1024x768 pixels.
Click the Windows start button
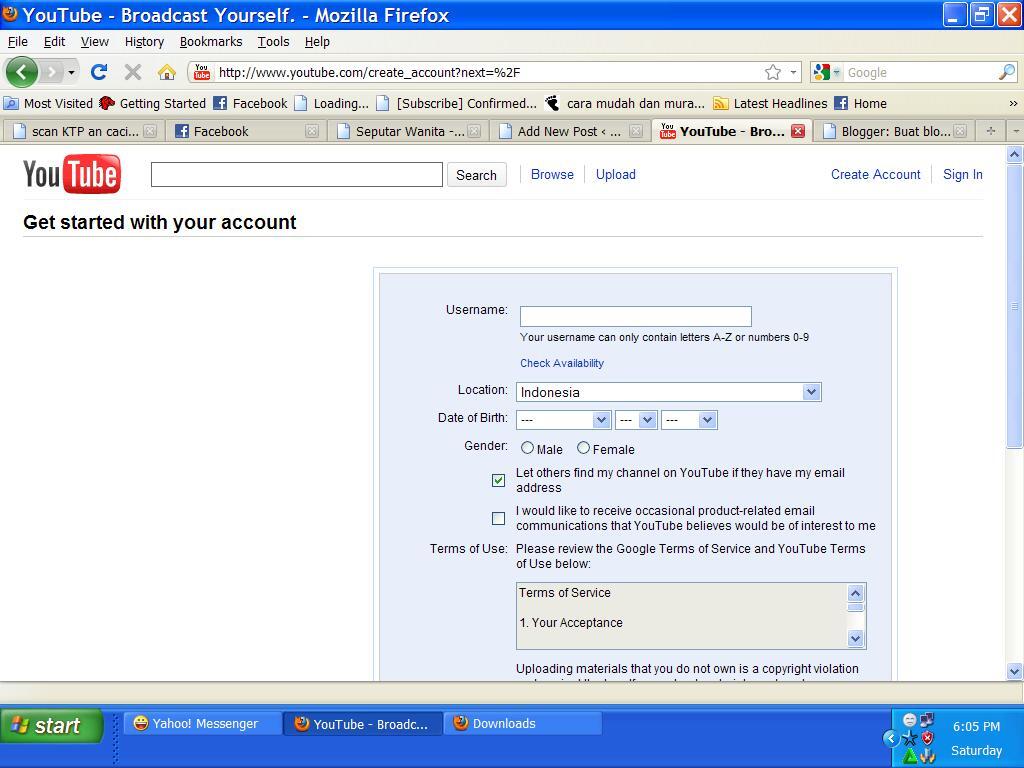point(51,726)
